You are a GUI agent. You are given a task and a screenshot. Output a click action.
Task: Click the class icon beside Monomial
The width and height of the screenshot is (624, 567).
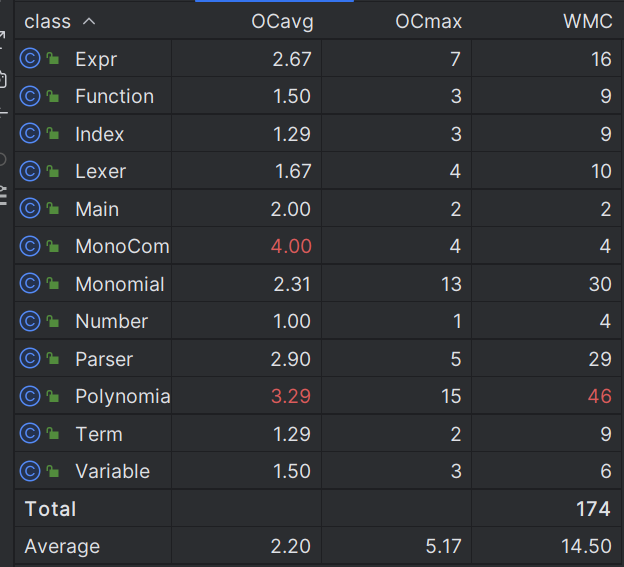(x=30, y=284)
